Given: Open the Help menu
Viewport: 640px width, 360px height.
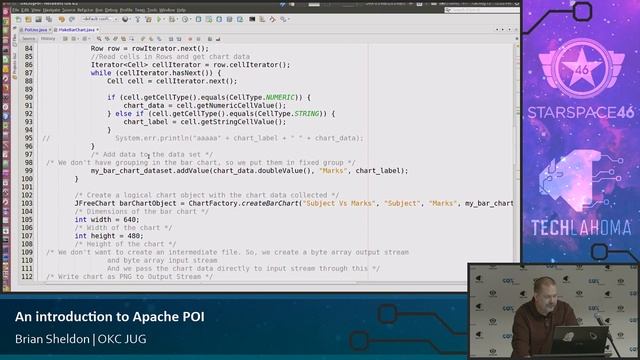Looking at the screenshot, I should coord(181,10).
